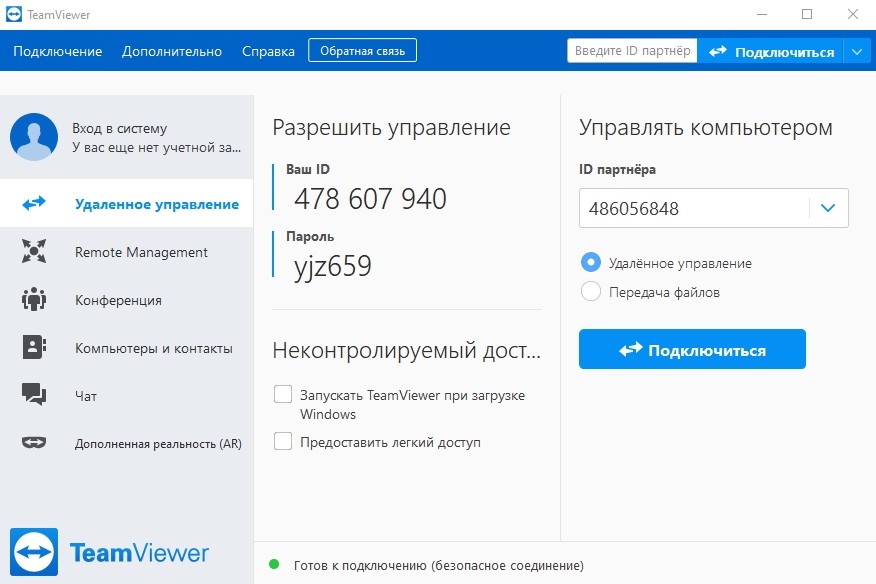Open the Подключение menu
The height and width of the screenshot is (584, 876).
coord(58,51)
